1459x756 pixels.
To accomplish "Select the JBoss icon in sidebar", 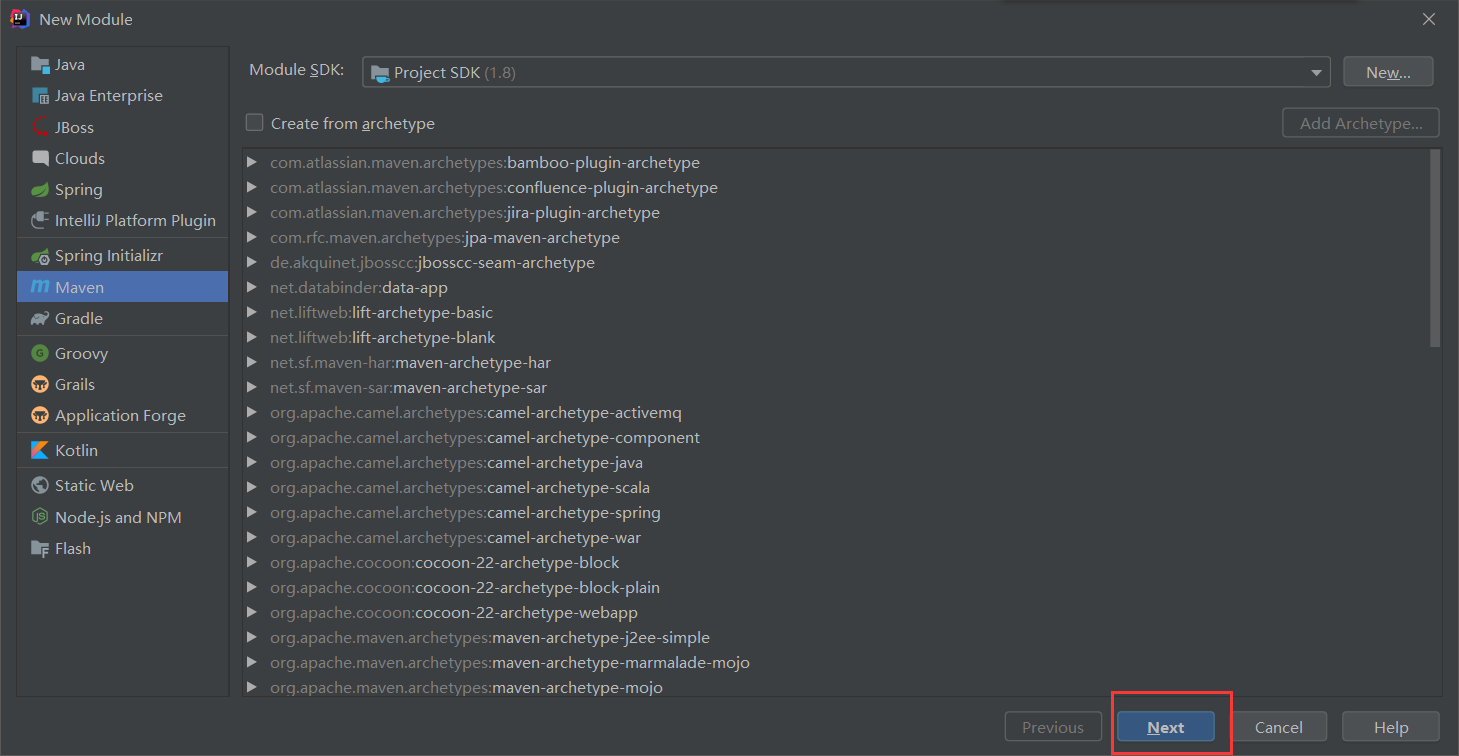I will 40,128.
